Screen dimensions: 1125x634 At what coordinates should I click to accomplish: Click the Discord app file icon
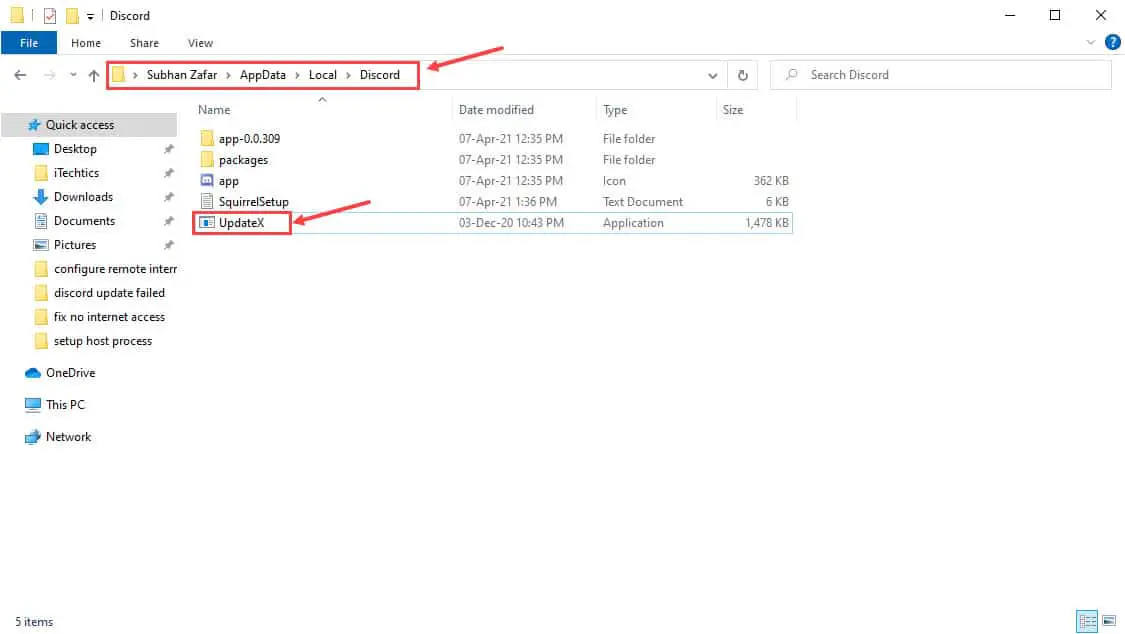(x=207, y=181)
